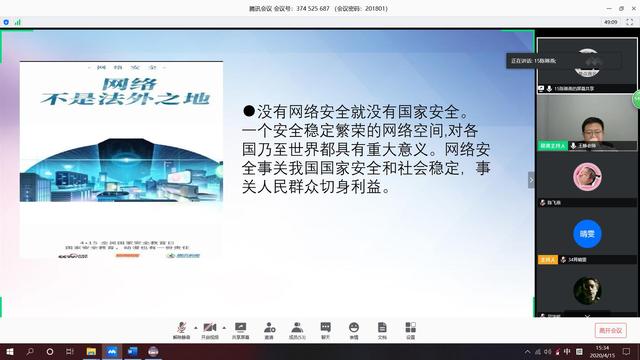
Task: Check network signal strength icon
Action: tap(17, 22)
